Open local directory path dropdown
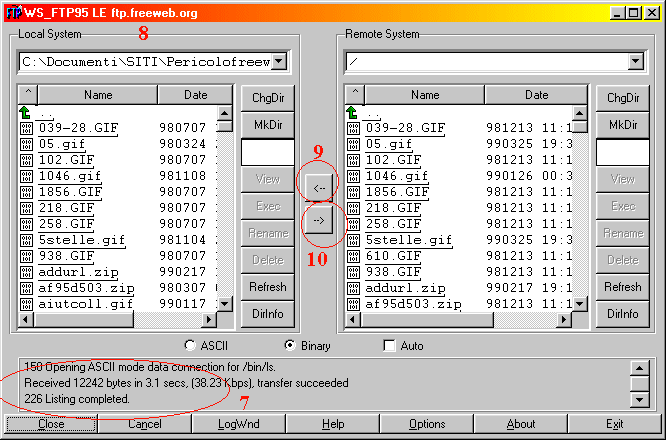The image size is (666, 440). point(279,62)
